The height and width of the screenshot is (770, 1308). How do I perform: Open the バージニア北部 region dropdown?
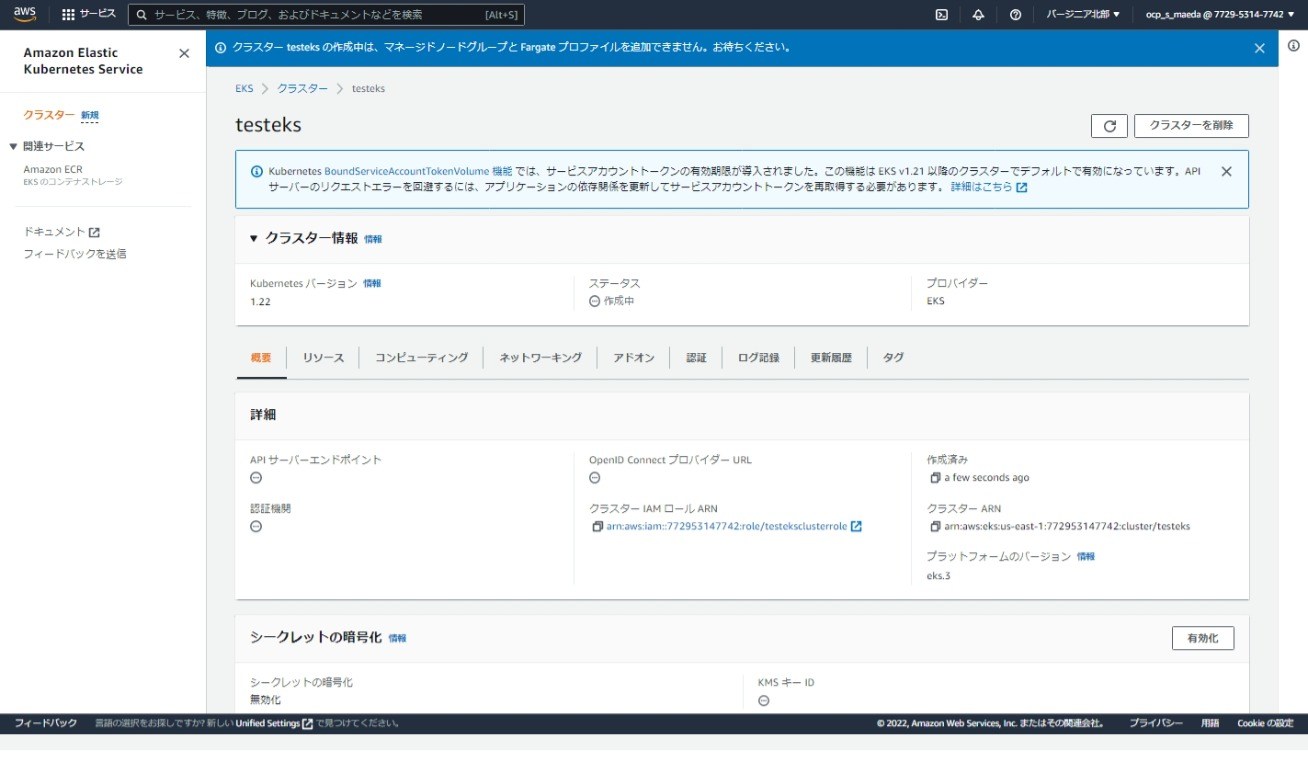click(1083, 15)
